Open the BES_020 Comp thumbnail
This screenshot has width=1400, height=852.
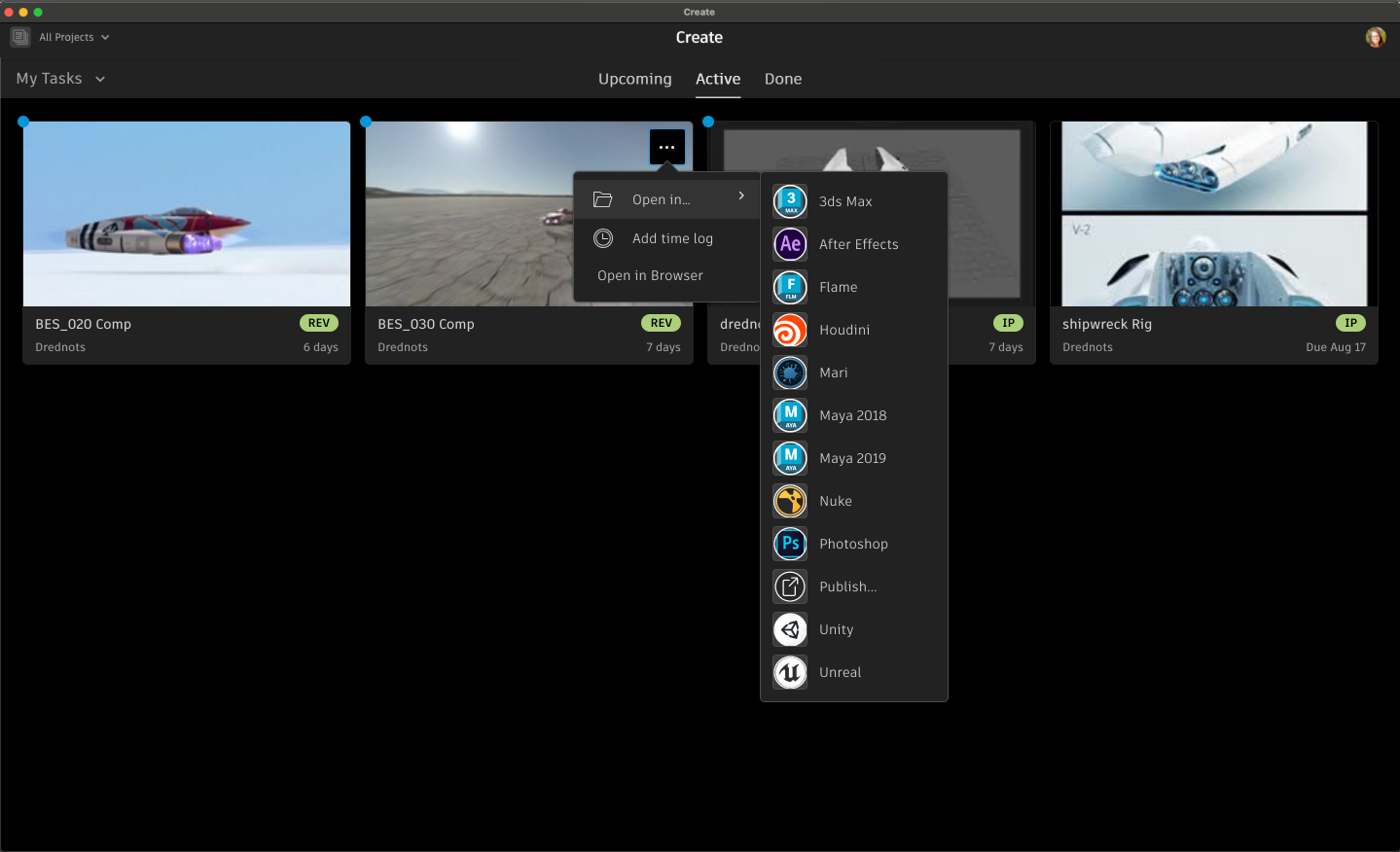pos(187,214)
